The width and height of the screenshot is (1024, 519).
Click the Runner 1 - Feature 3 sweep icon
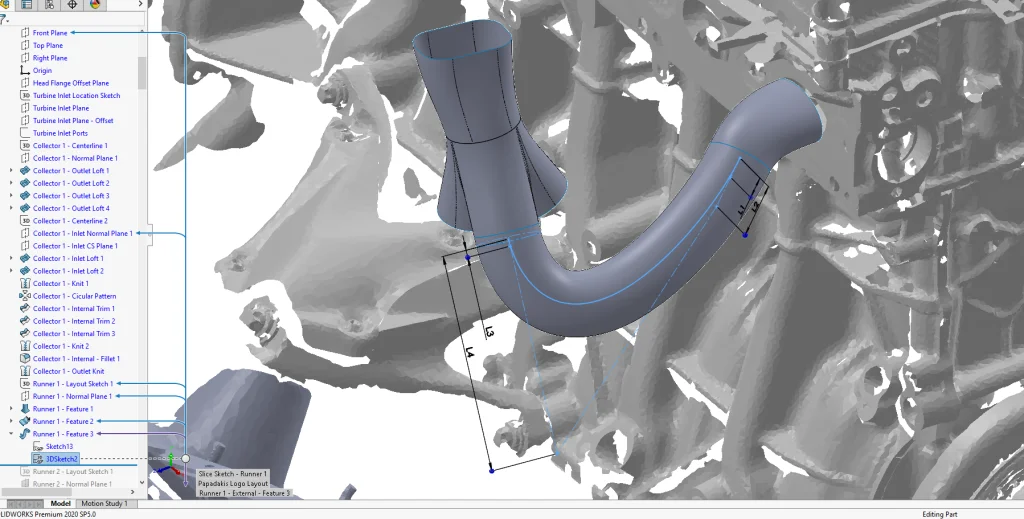click(25, 433)
